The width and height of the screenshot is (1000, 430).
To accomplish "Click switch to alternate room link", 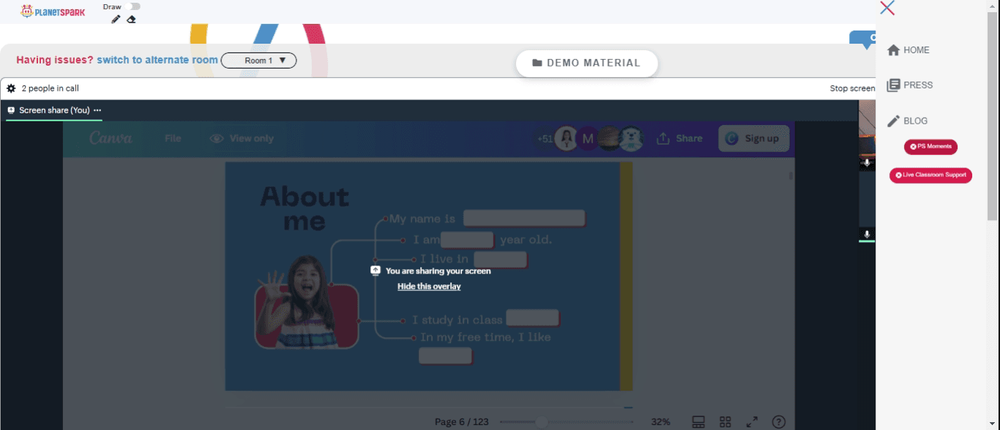I will [x=156, y=60].
